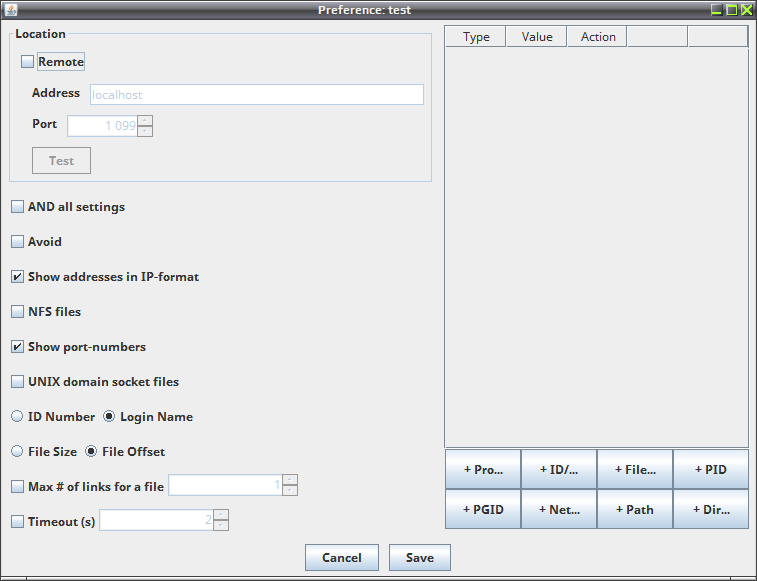Viewport: 757px width, 581px height.
Task: Decrease max links spinner value
Action: [290, 490]
